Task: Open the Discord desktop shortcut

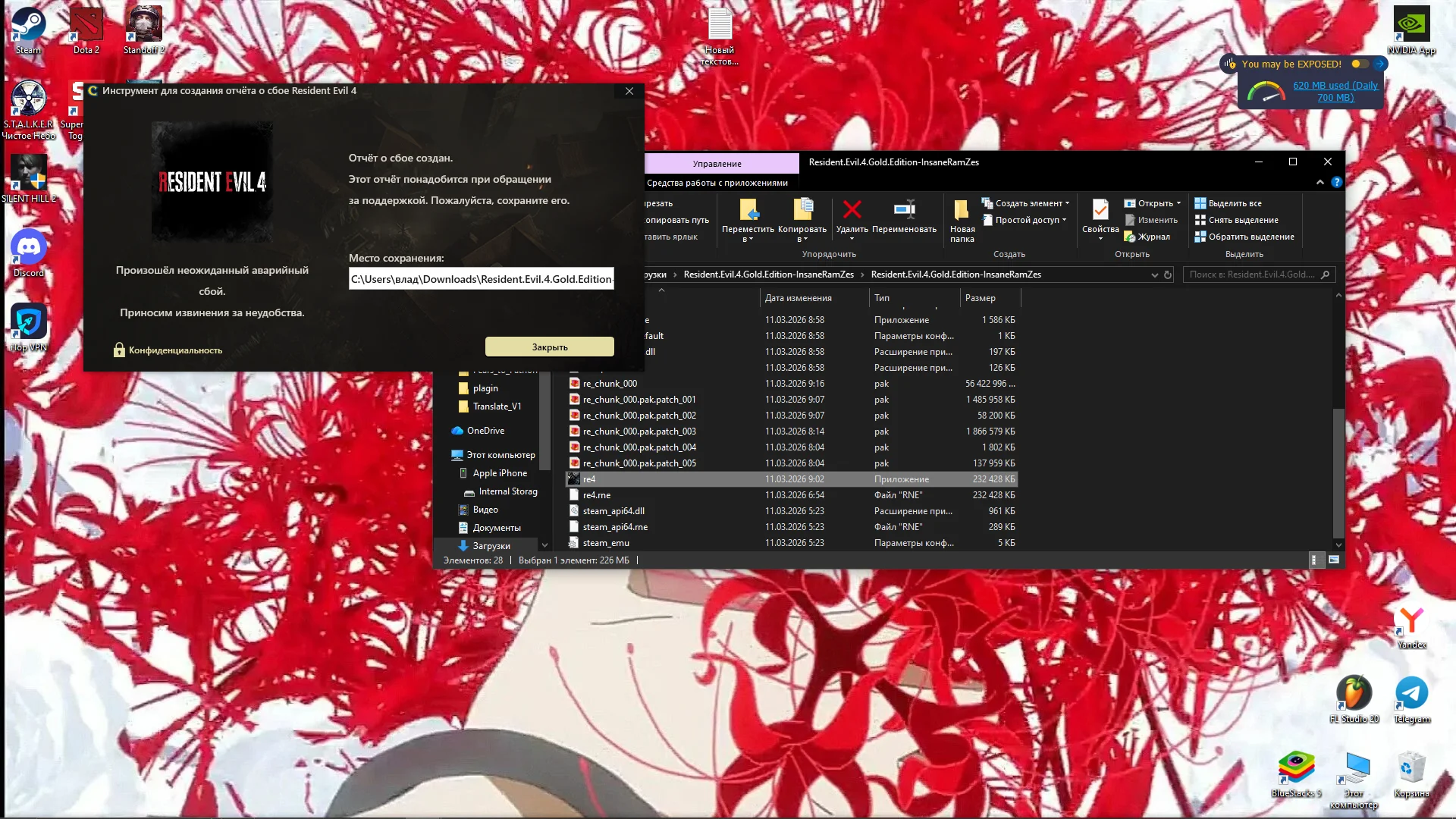Action: pyautogui.click(x=29, y=248)
